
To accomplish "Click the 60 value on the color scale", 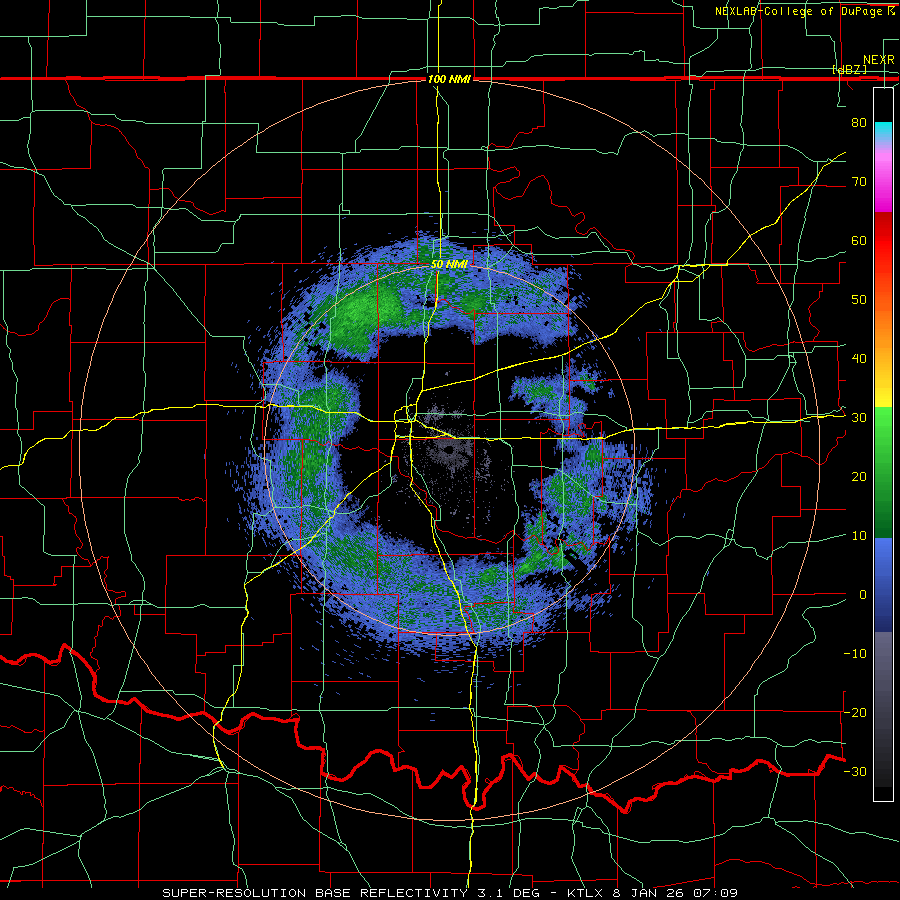I will [859, 240].
